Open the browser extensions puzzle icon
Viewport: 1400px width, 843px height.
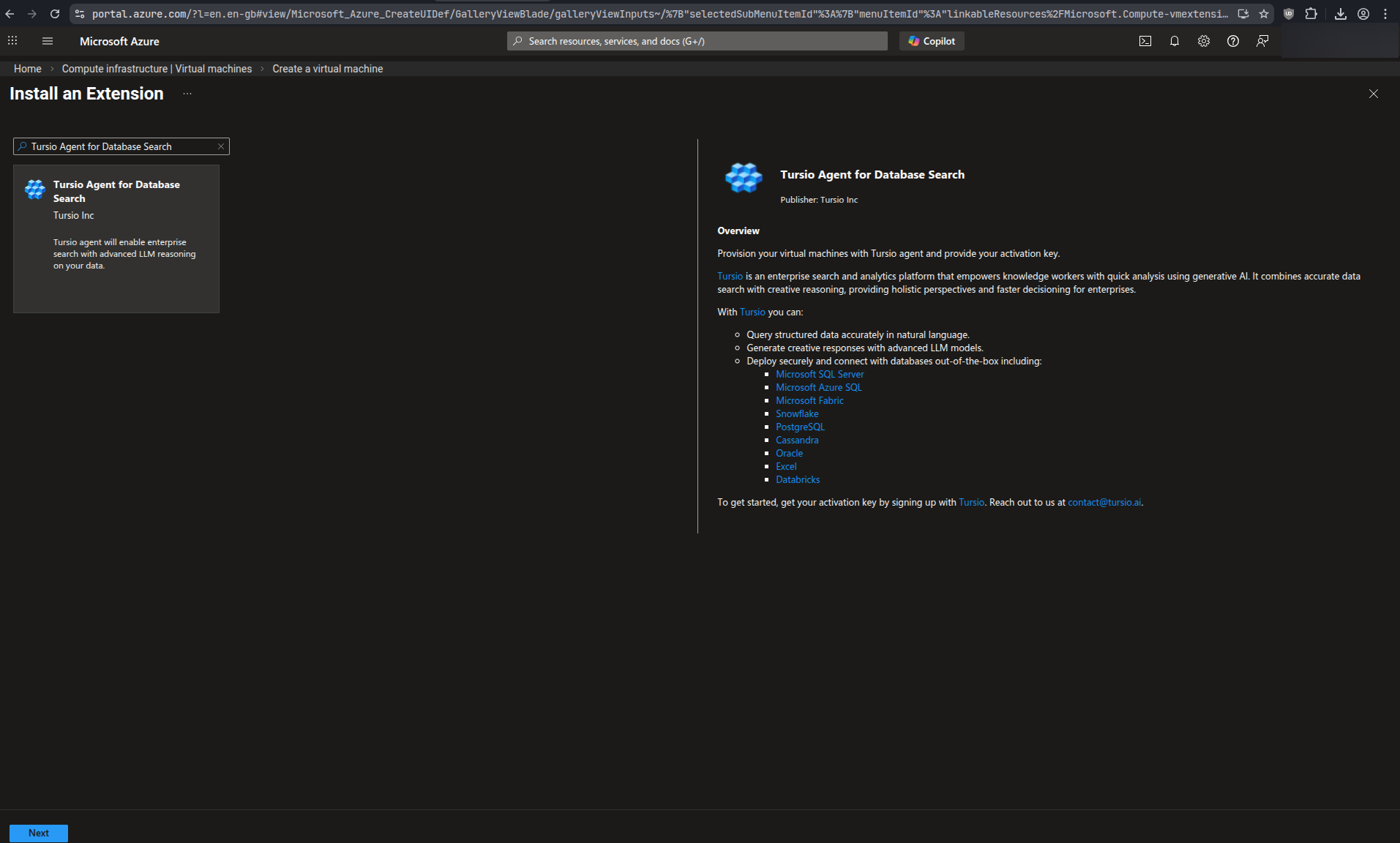pos(1311,14)
